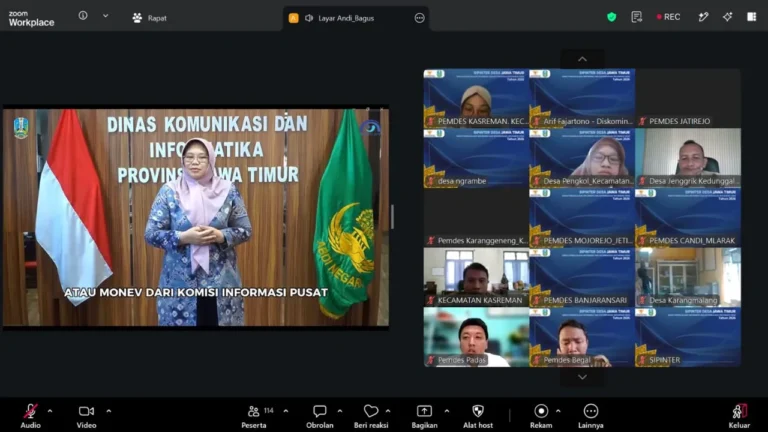Click the resize handle beside shared screen
This screenshot has width=768, height=432.
392,217
